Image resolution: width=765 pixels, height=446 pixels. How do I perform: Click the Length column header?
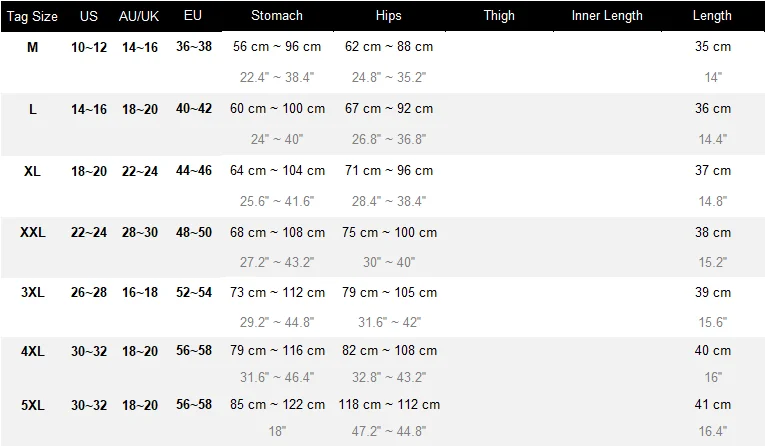[x=712, y=16]
